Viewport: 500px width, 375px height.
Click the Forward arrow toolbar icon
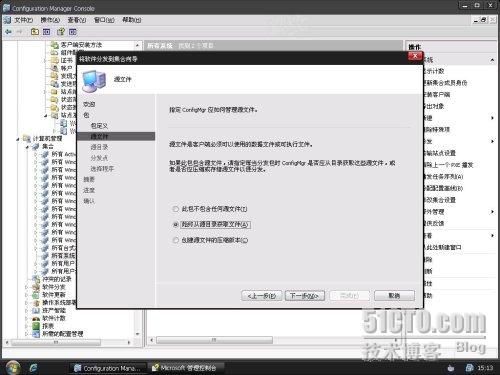[19, 32]
